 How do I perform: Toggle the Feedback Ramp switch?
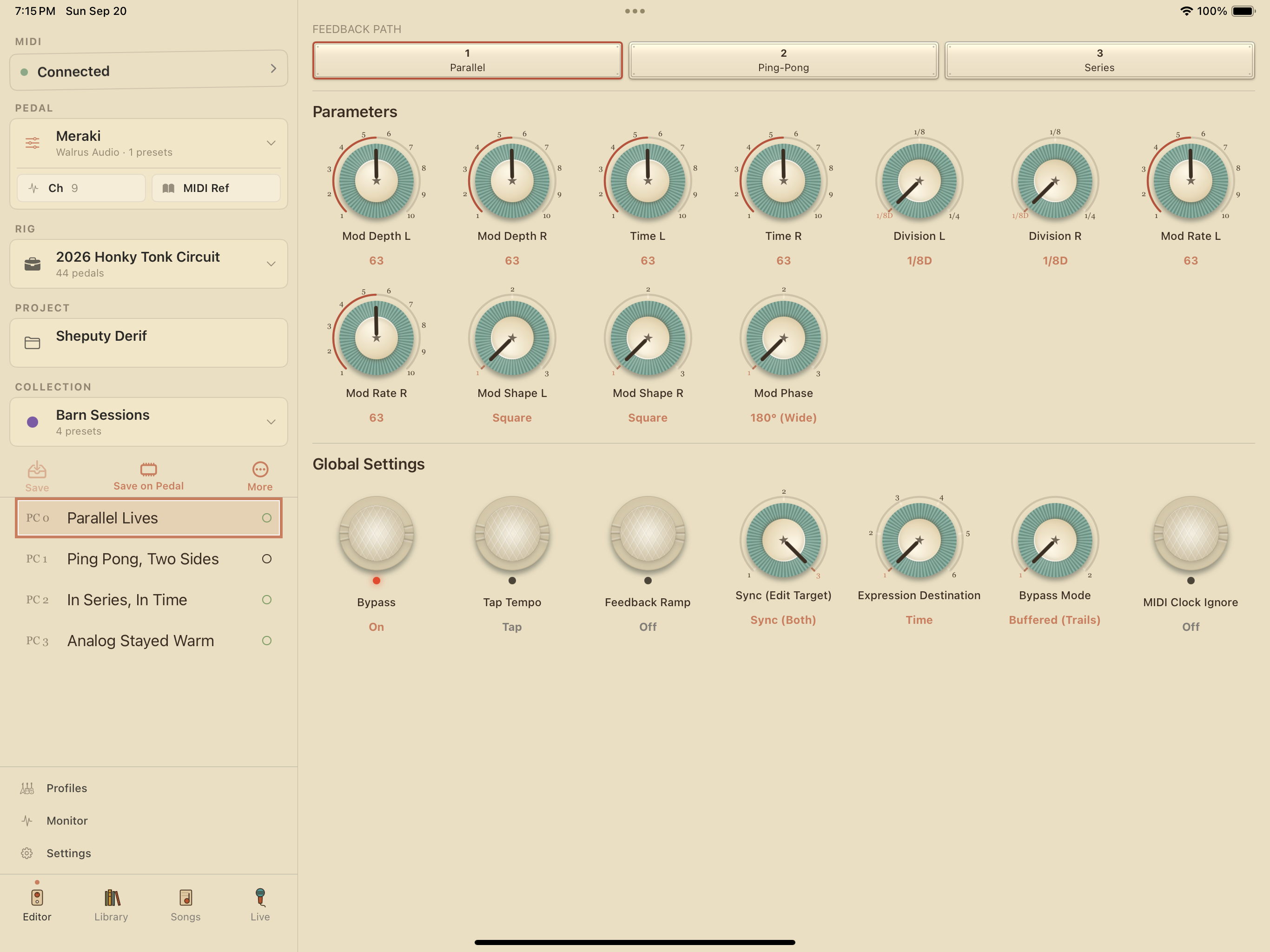(648, 534)
